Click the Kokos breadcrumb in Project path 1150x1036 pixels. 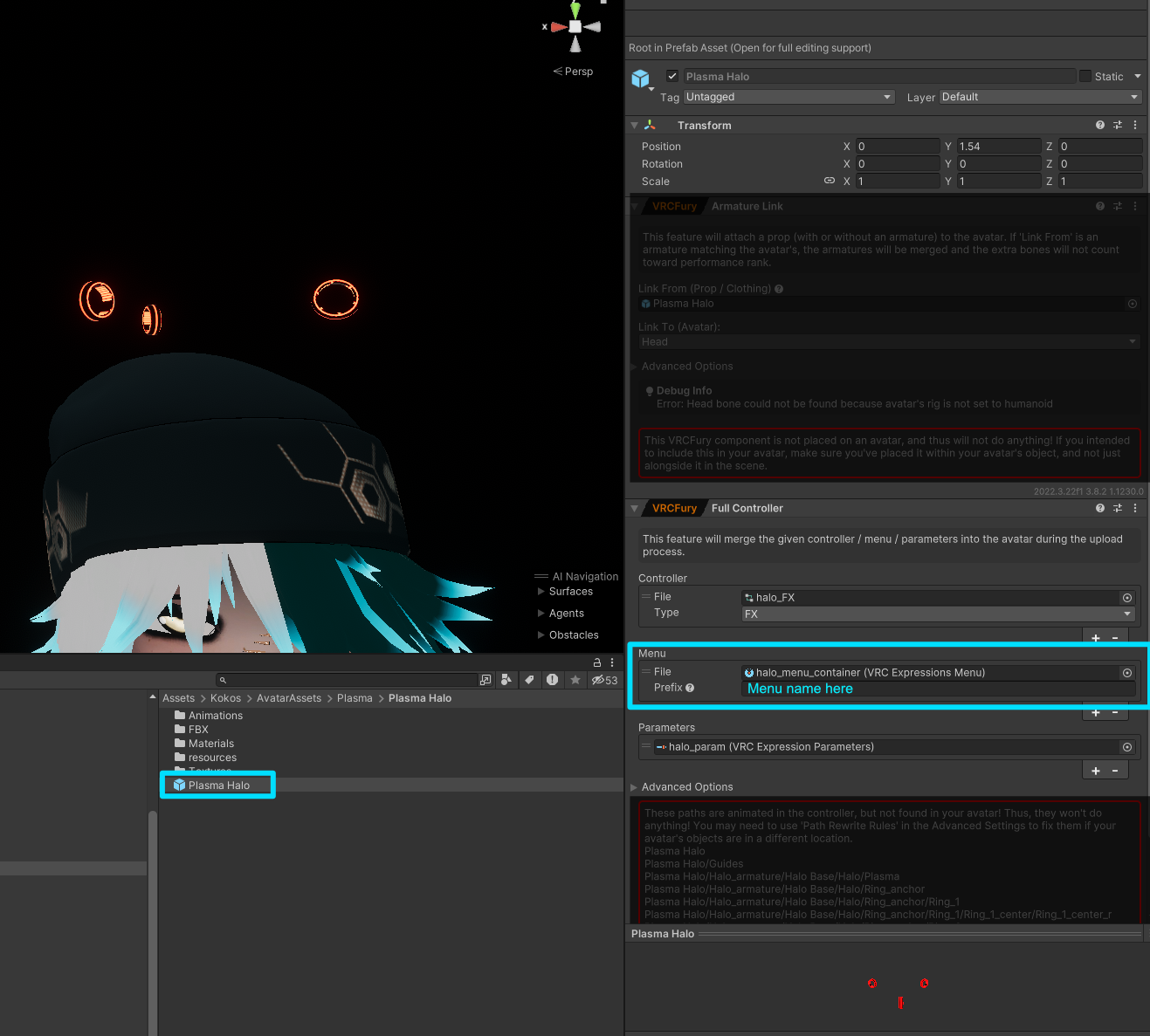coord(225,698)
